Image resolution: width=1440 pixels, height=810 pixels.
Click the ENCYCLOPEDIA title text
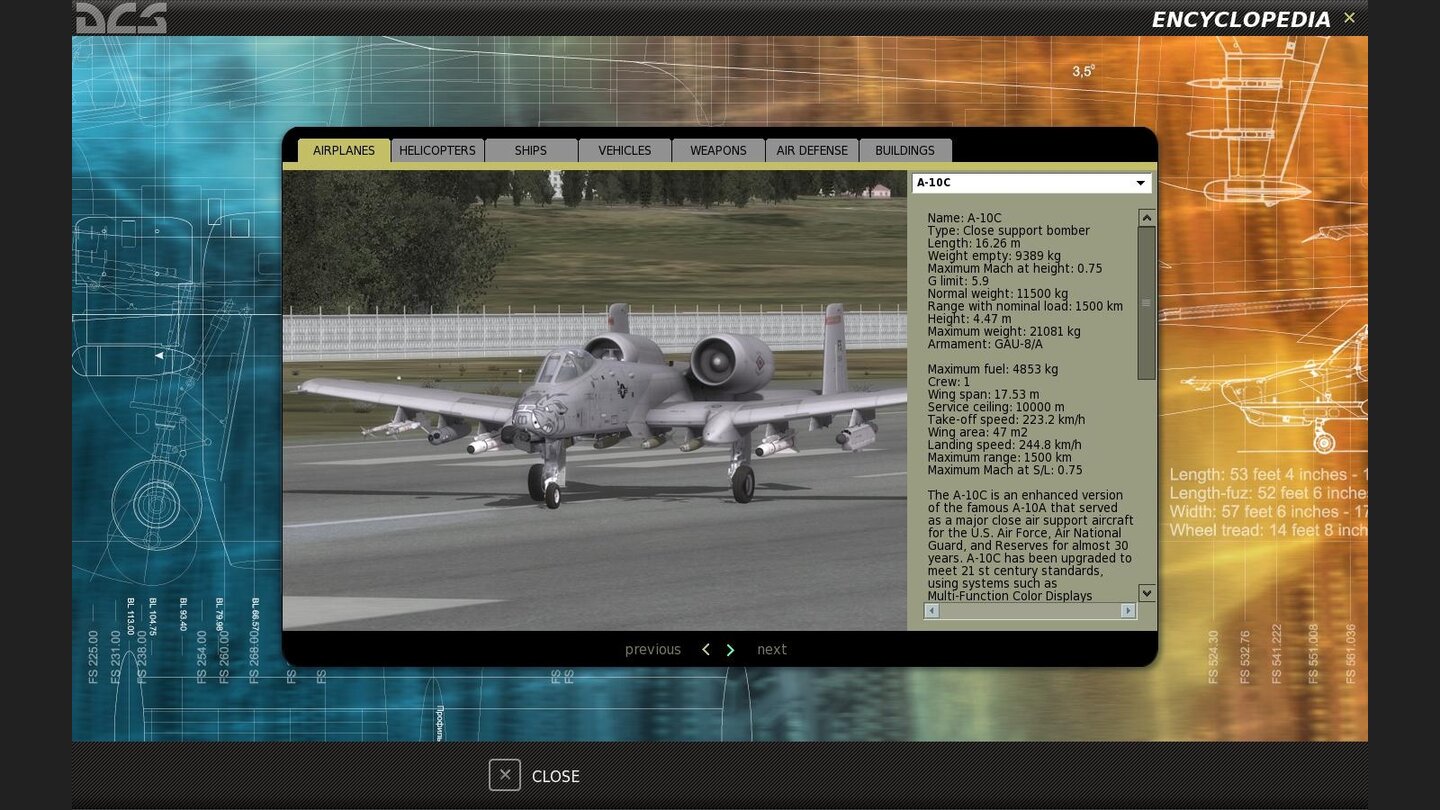pos(1241,19)
